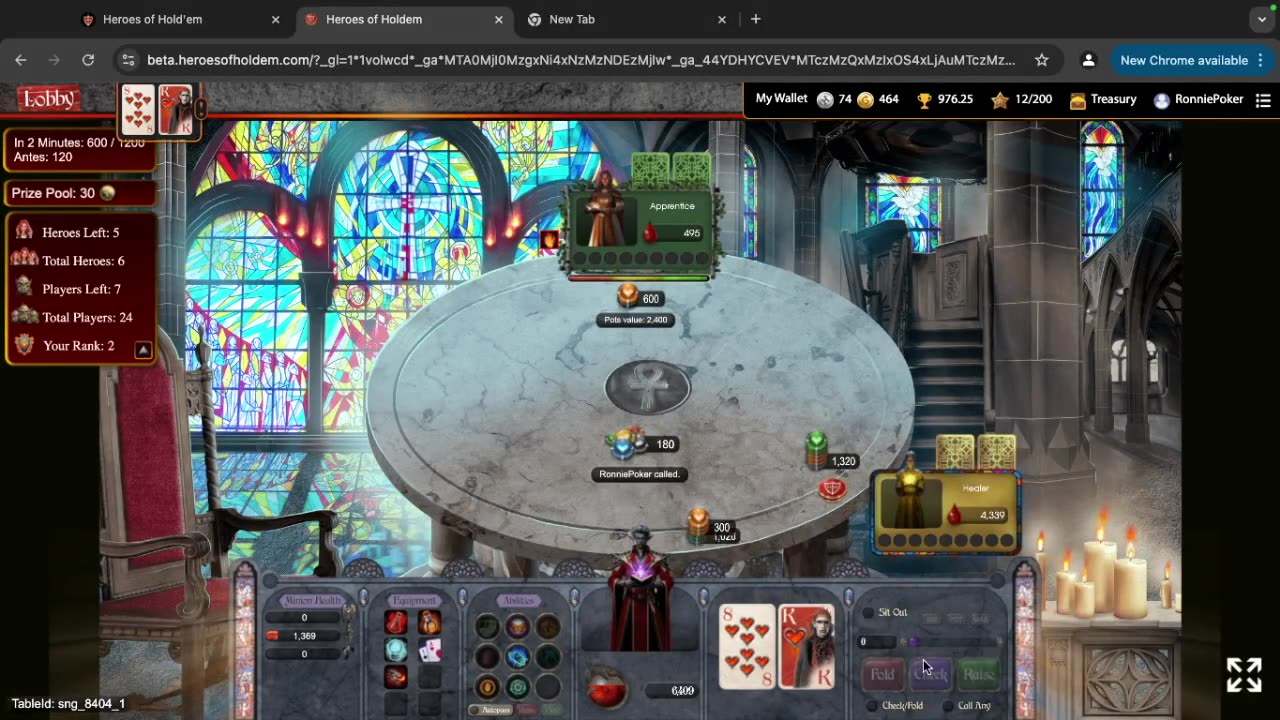Click the Players Left: 7 text

81,289
